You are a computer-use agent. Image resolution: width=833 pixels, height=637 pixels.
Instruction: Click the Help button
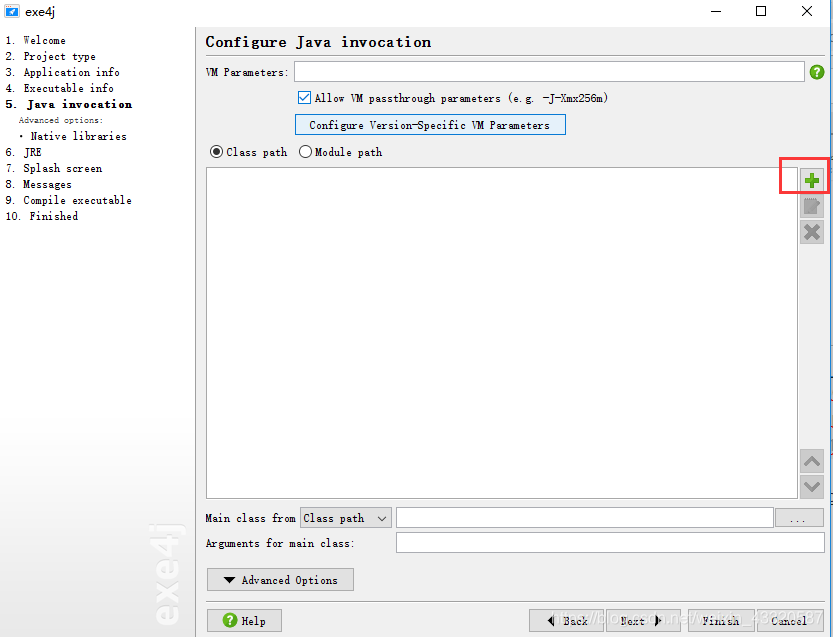(244, 621)
